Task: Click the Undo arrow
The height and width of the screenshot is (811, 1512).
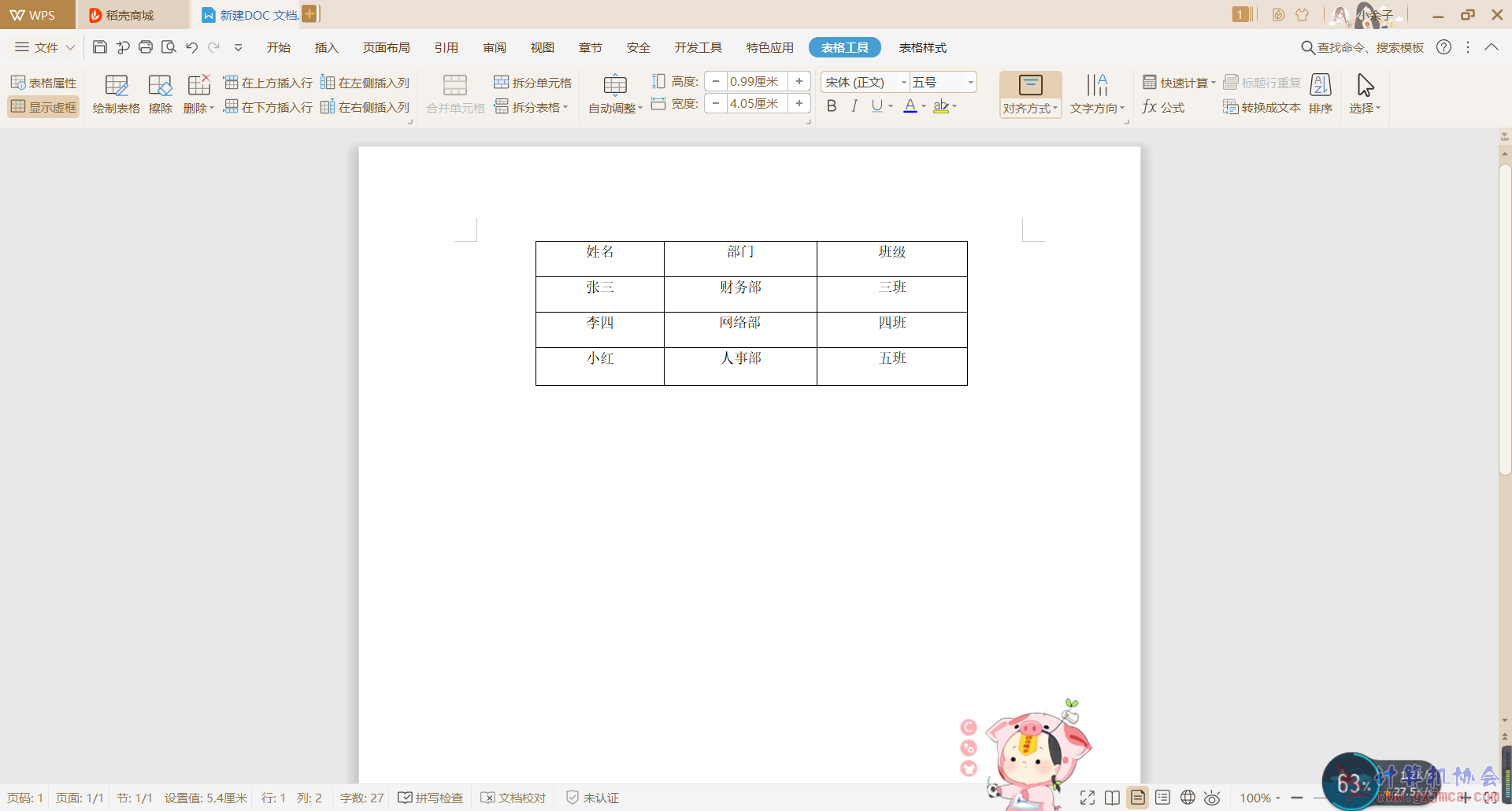Action: pyautogui.click(x=191, y=47)
